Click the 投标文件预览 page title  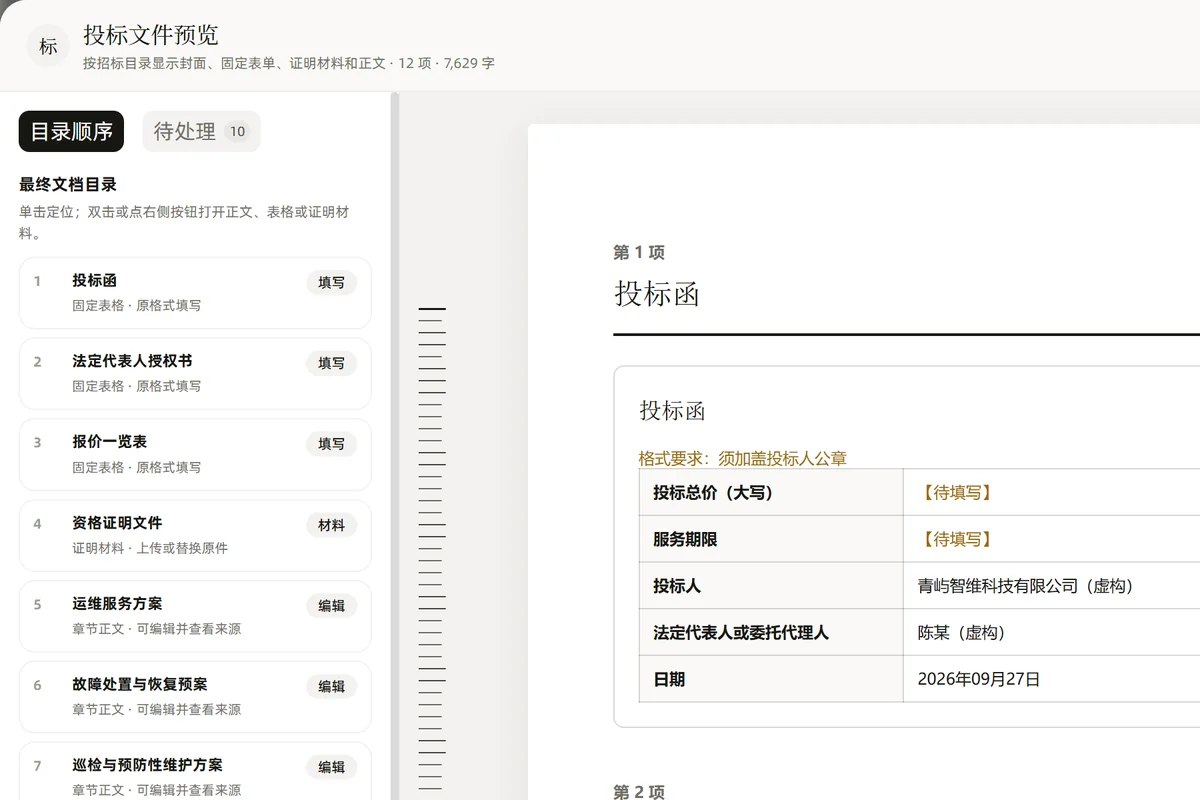pos(151,35)
